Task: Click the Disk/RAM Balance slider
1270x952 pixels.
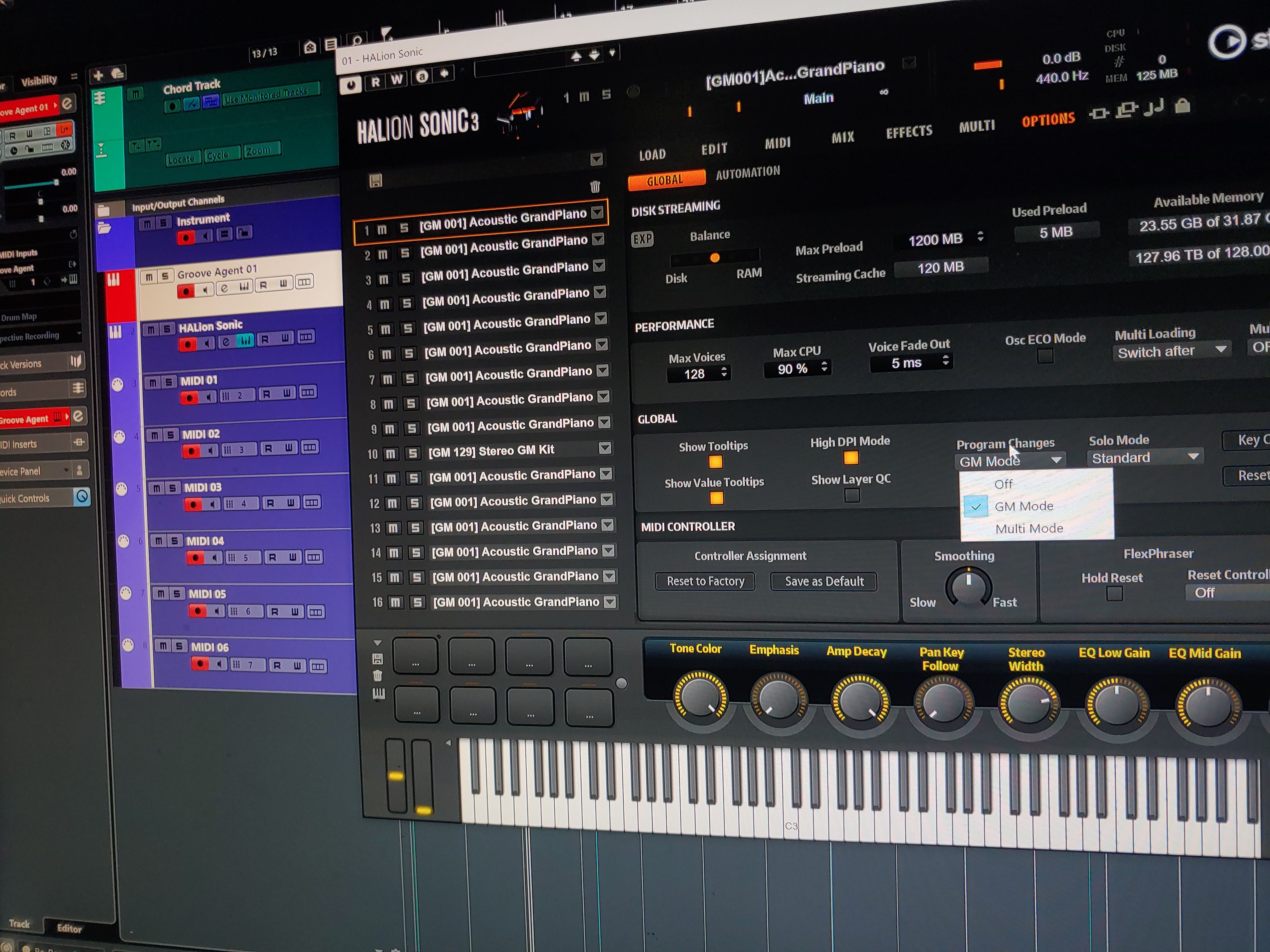Action: (x=715, y=258)
